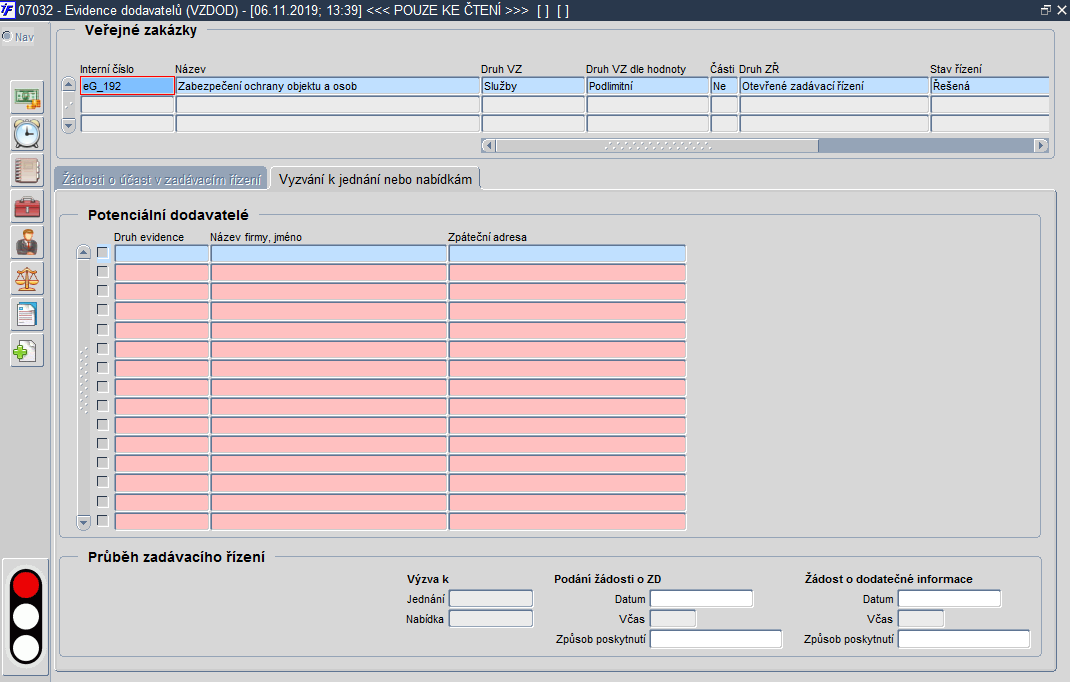Tick the checkbox of fourth supplier row
The height and width of the screenshot is (682, 1070).
click(102, 310)
